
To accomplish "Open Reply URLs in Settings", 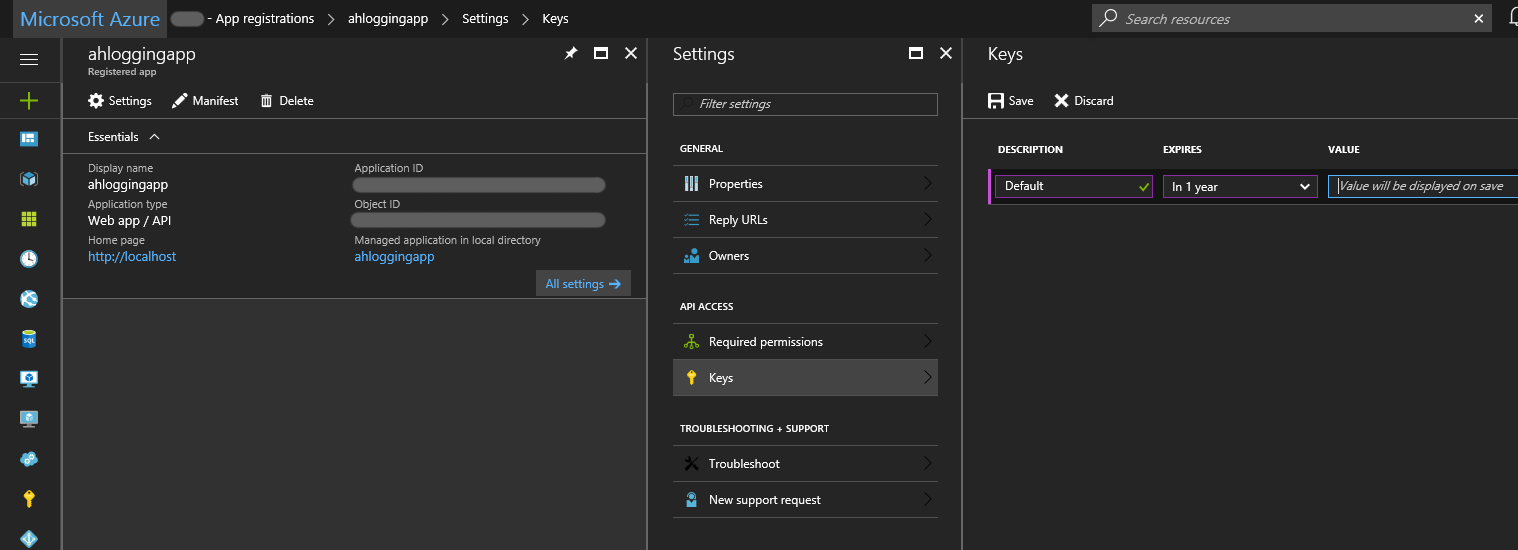I will click(805, 219).
